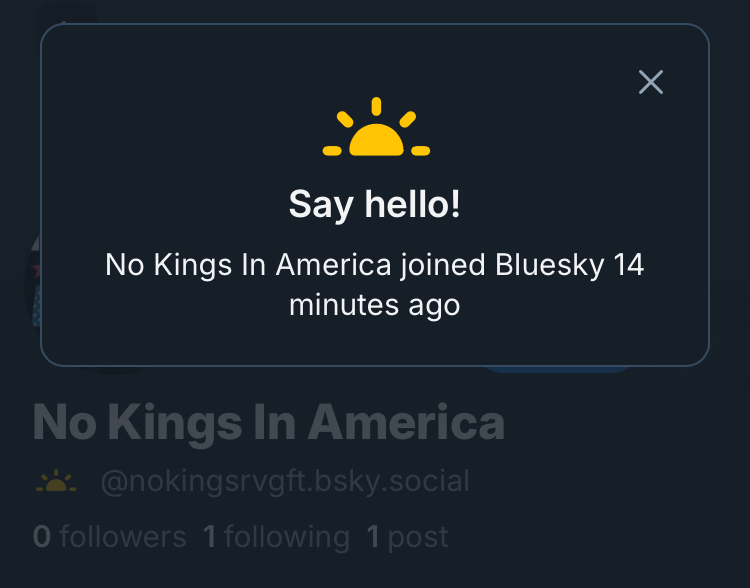Viewport: 750px width, 588px height.
Task: Click "No Kings In America" in dialog message
Action: click(x=247, y=265)
